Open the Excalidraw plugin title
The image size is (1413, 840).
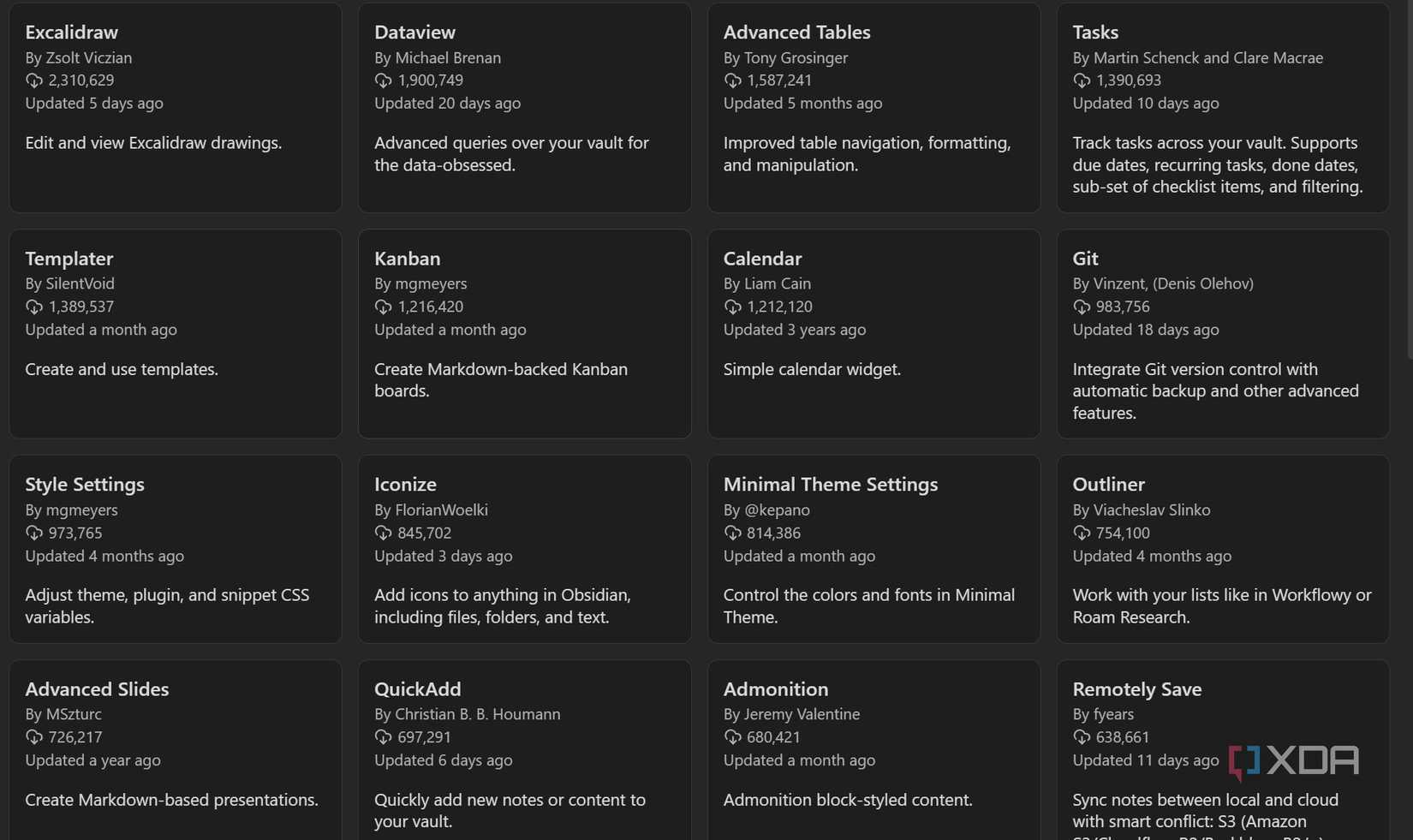pyautogui.click(x=72, y=32)
